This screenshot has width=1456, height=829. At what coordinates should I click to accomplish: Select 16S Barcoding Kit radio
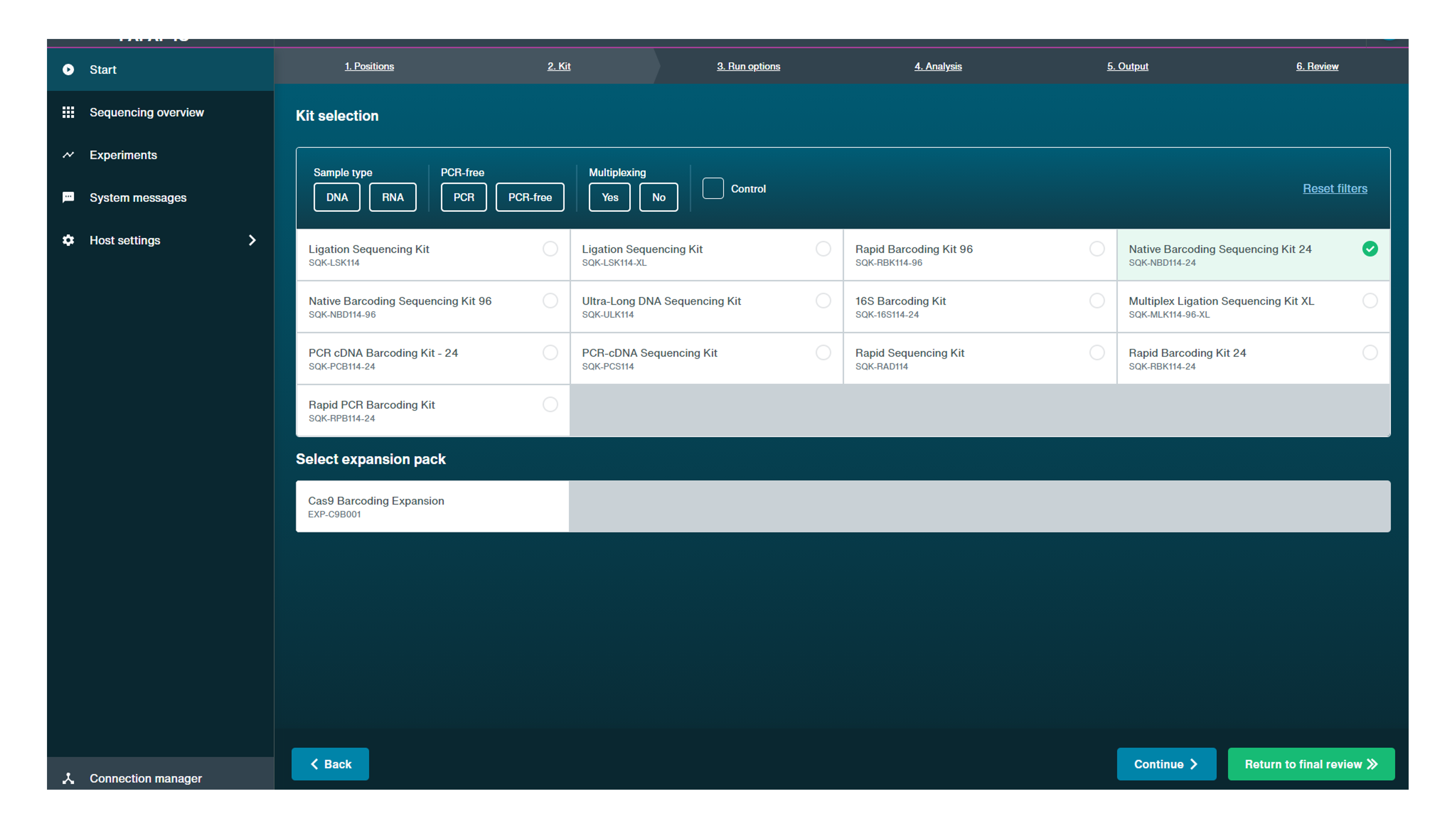(1097, 300)
